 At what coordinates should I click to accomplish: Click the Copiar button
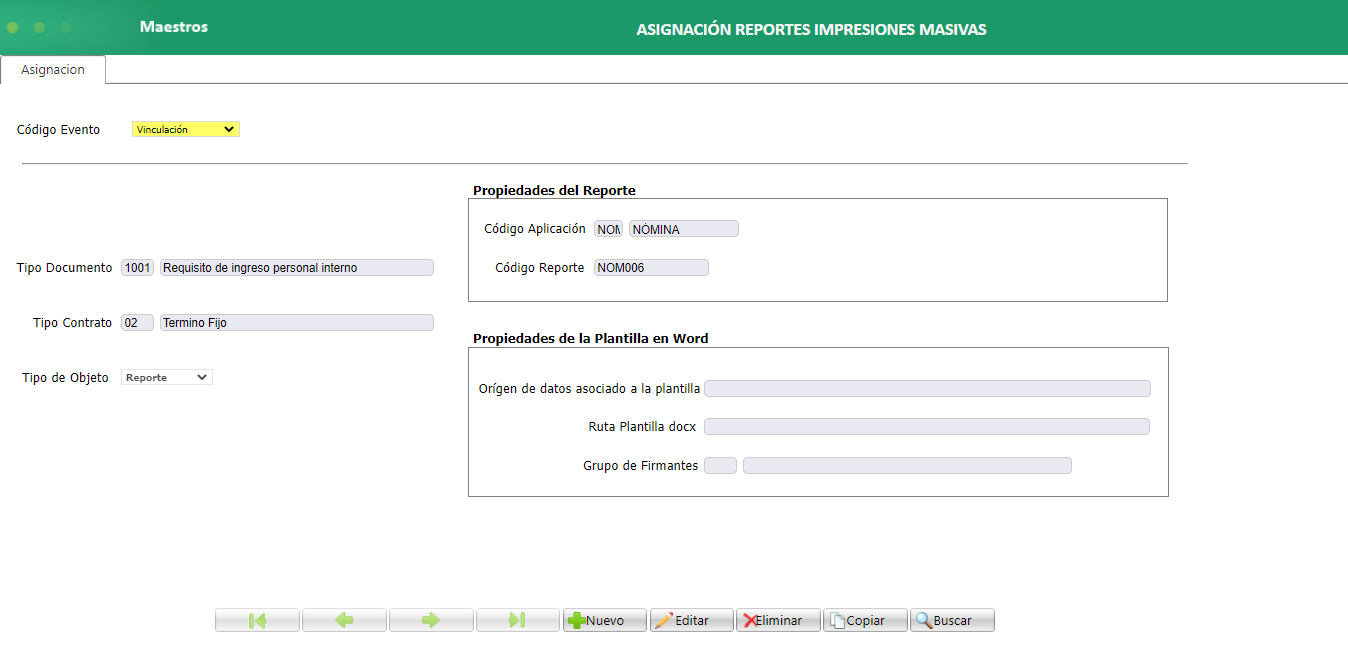point(866,620)
